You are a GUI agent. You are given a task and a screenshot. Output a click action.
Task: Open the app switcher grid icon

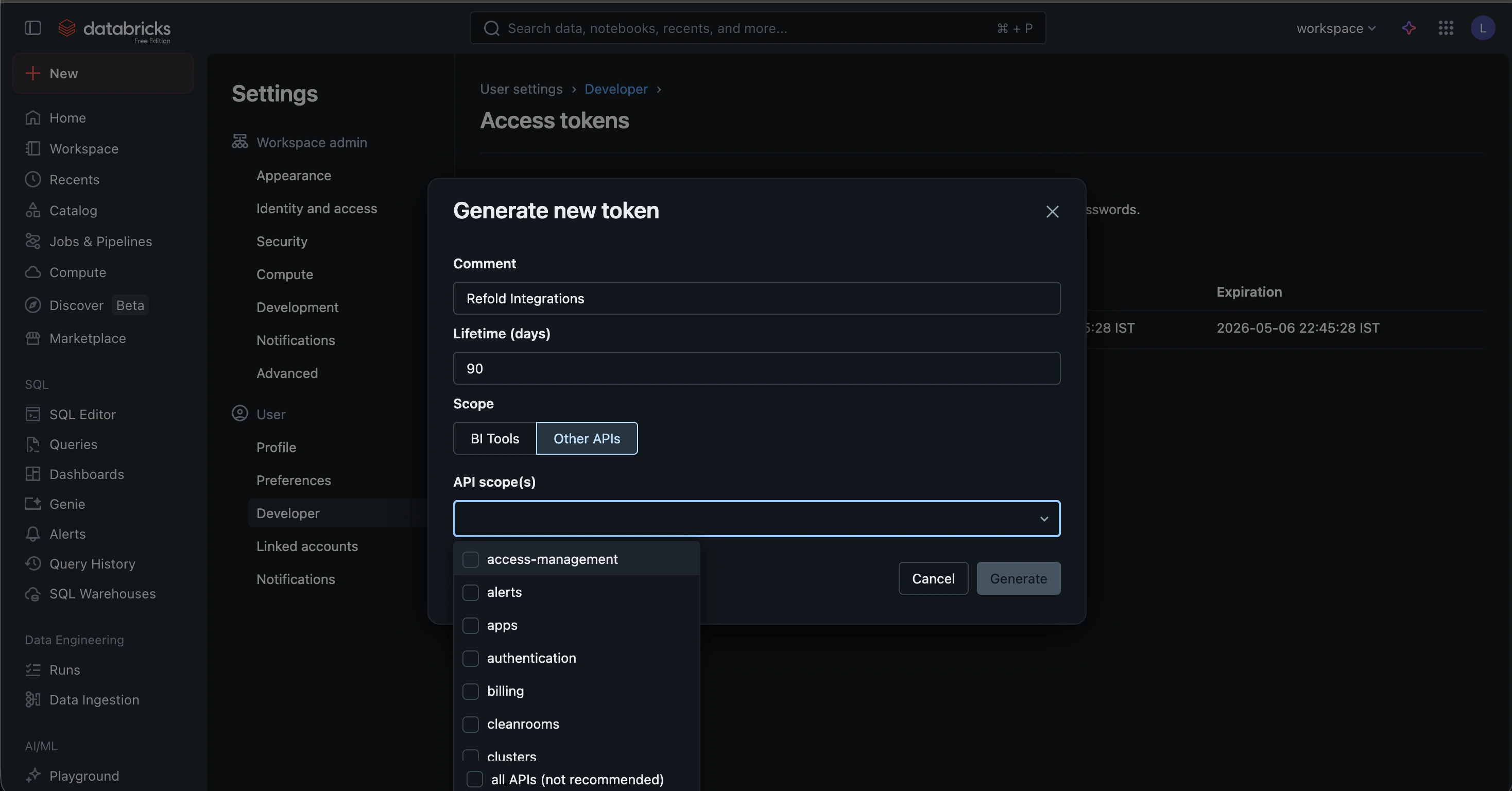1446,28
